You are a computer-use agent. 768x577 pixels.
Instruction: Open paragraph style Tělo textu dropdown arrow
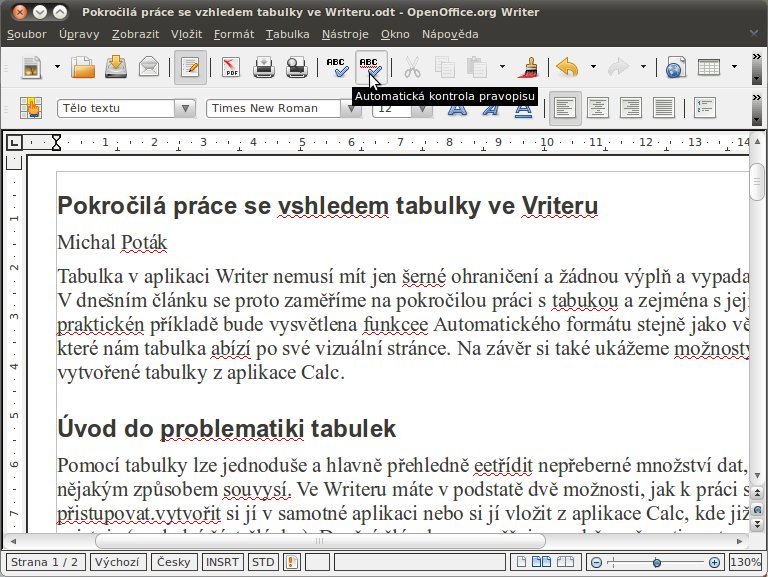pyautogui.click(x=185, y=108)
